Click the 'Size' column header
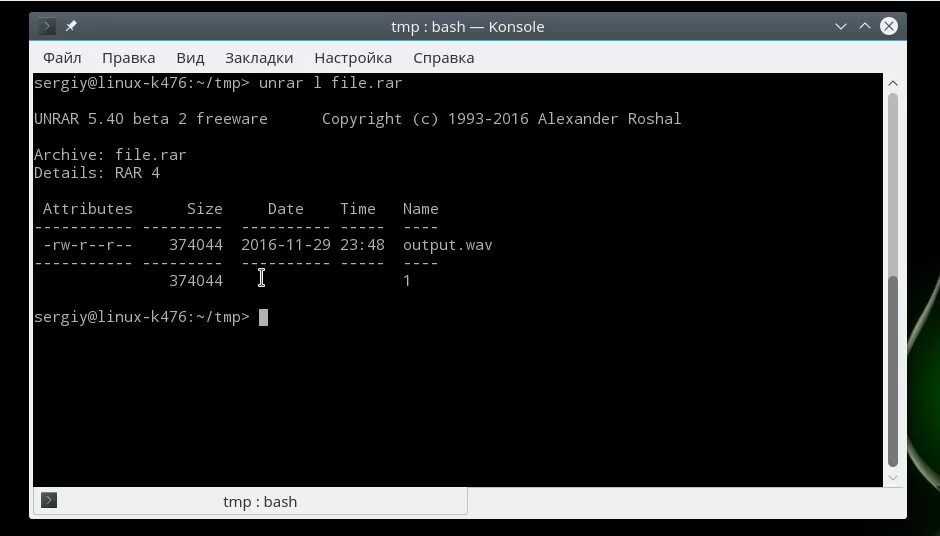Viewport: 940px width, 536px height. pos(204,209)
